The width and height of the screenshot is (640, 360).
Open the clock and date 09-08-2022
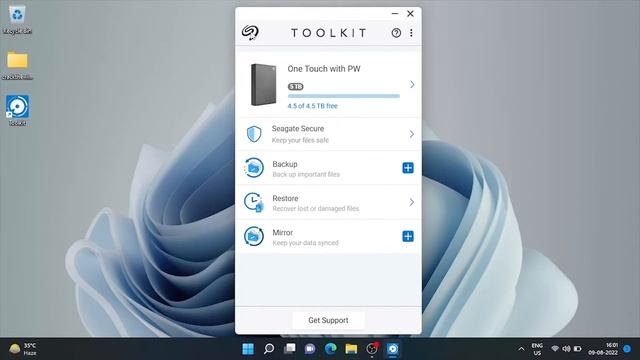pos(603,349)
